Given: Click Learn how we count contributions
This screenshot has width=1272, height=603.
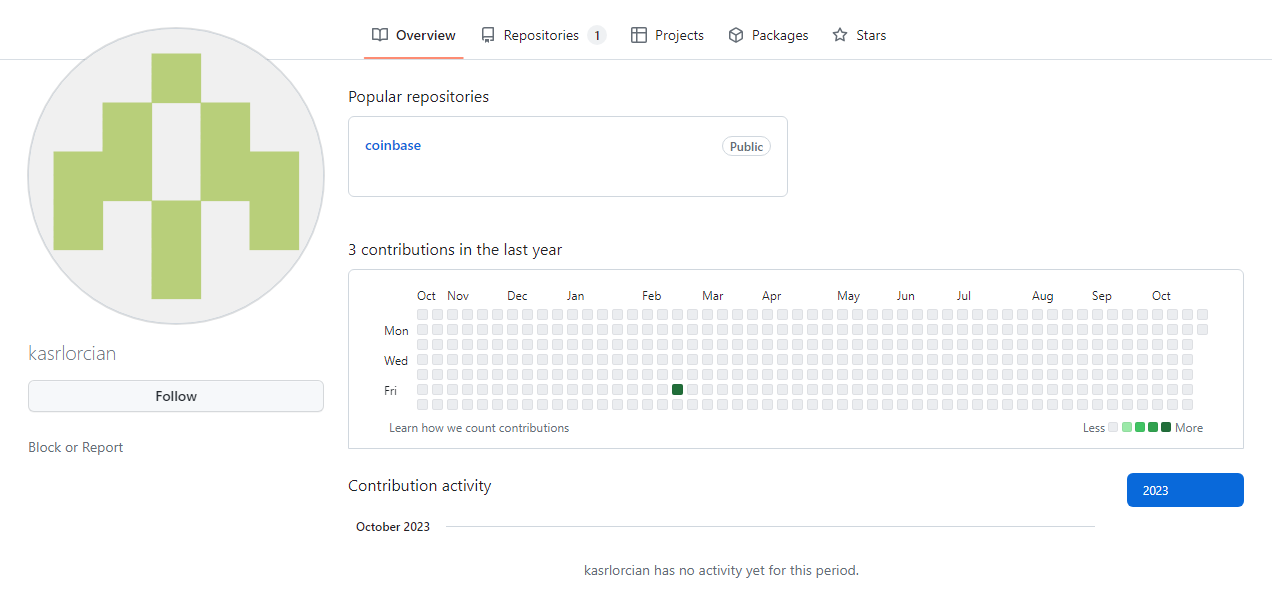Looking at the screenshot, I should tap(479, 427).
